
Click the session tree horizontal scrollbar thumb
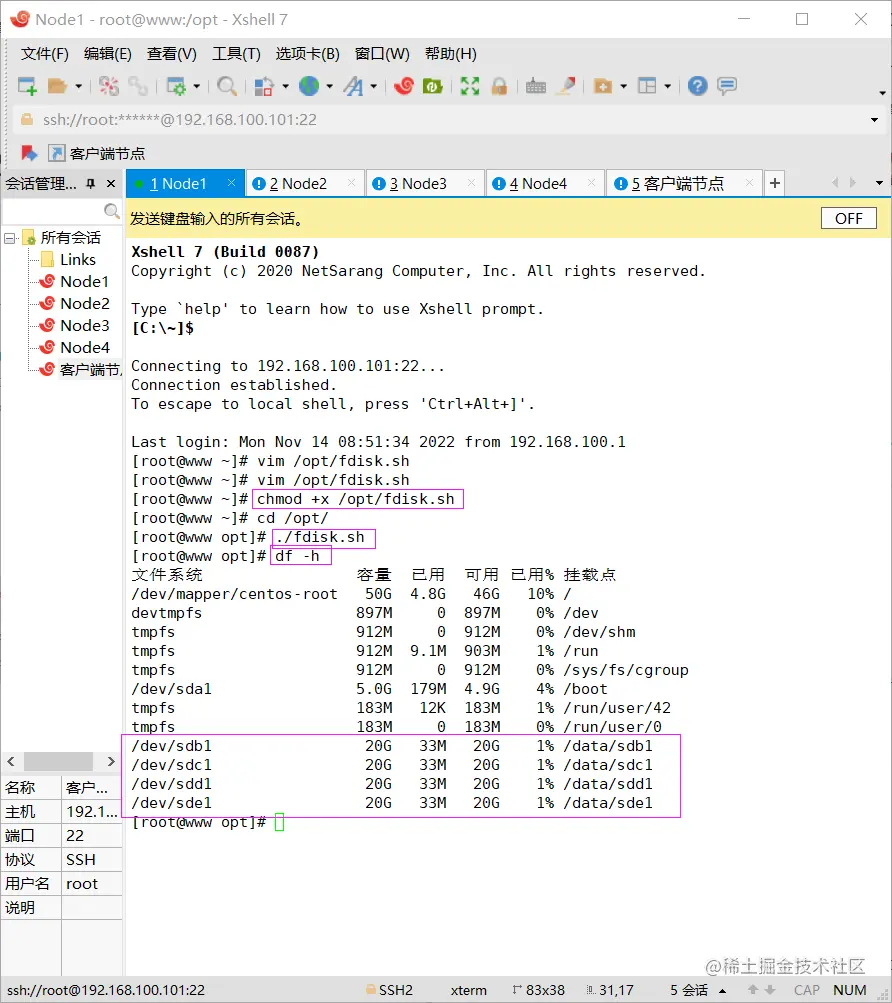[58, 761]
